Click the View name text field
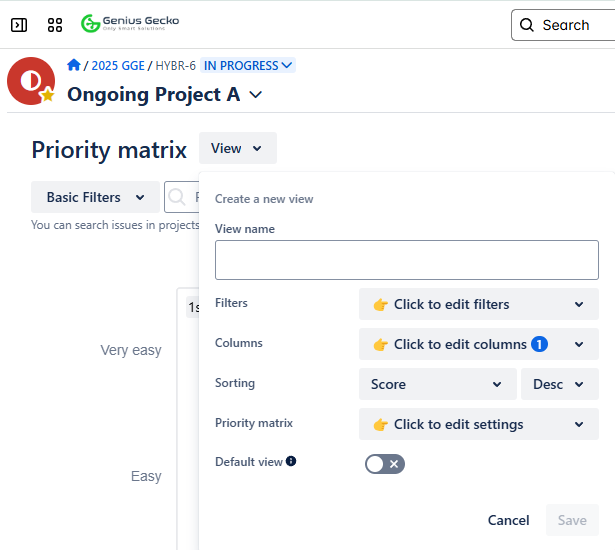The height and width of the screenshot is (550, 615). tap(406, 260)
